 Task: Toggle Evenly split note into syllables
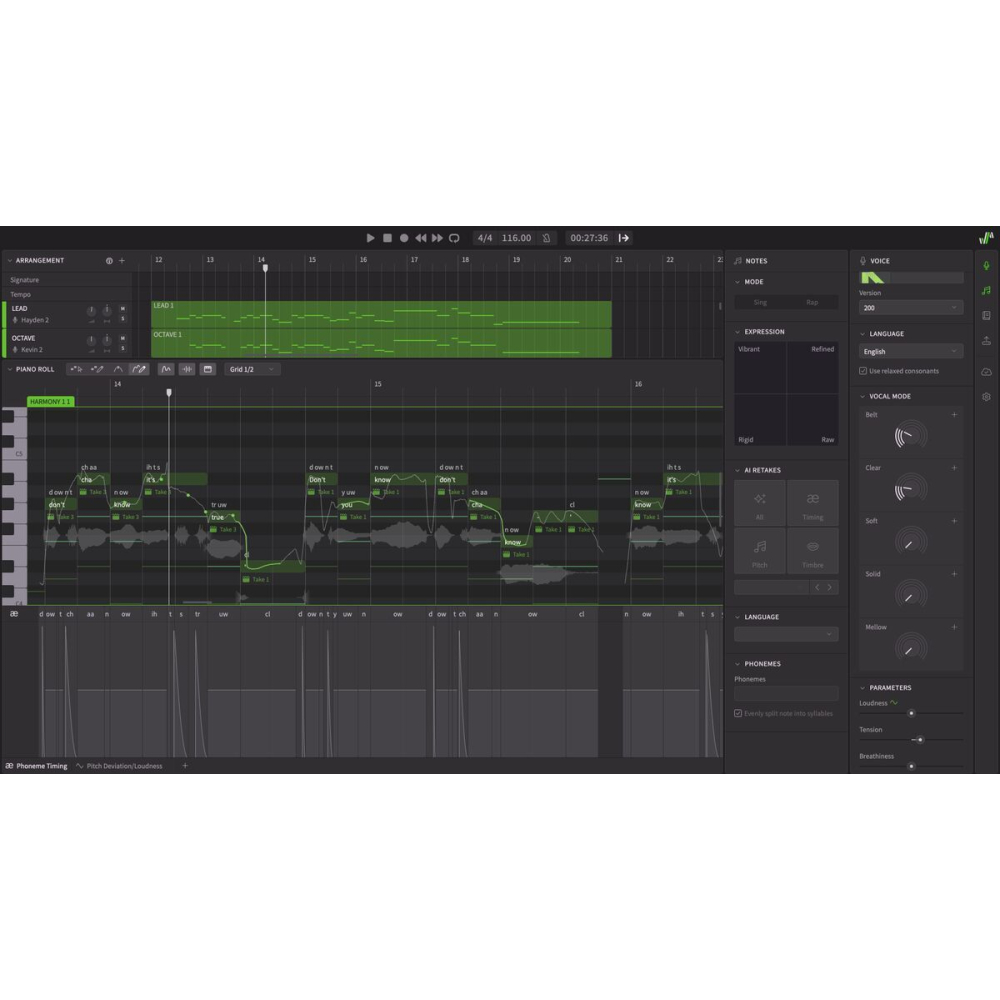pos(739,713)
